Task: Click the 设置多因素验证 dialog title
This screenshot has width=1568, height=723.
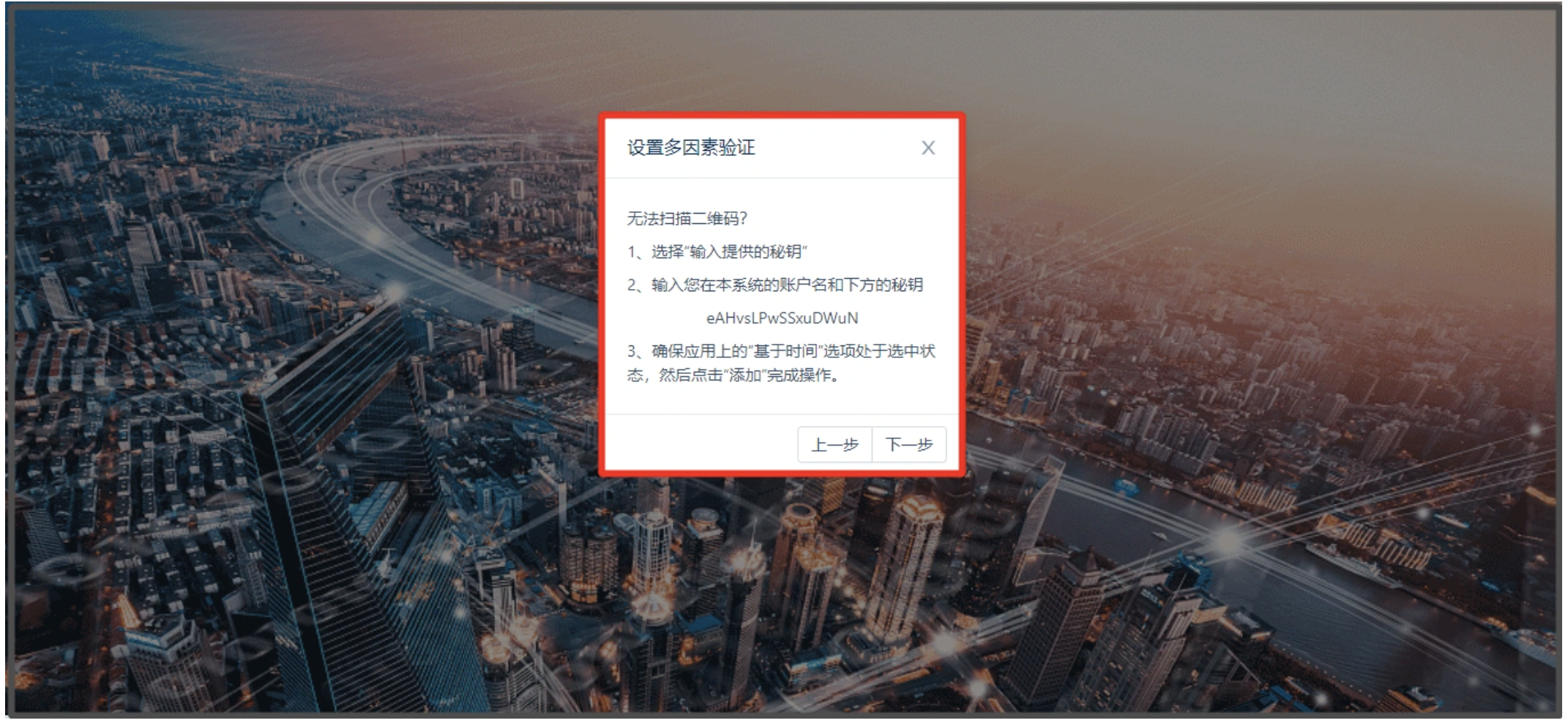Action: (x=690, y=148)
